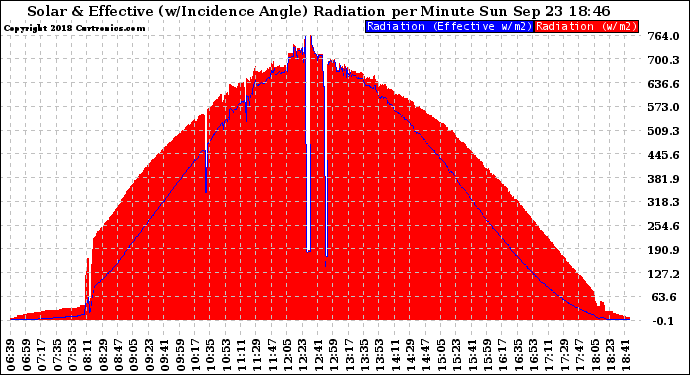Click the 08:29 time label
This screenshot has width=690, height=375.
103,355
